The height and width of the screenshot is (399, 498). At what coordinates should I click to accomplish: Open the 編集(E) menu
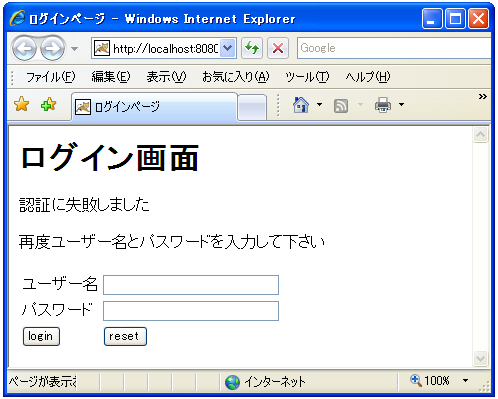(111, 77)
